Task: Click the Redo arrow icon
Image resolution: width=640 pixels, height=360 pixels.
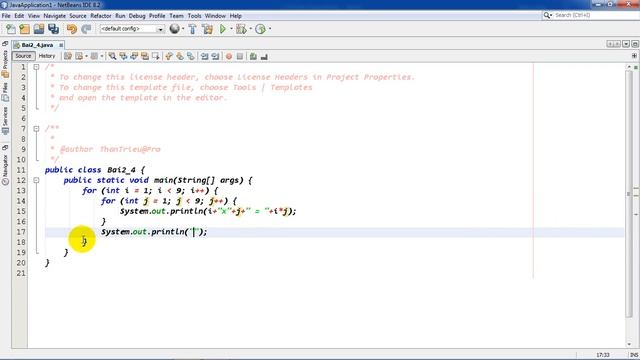Action: (86, 29)
